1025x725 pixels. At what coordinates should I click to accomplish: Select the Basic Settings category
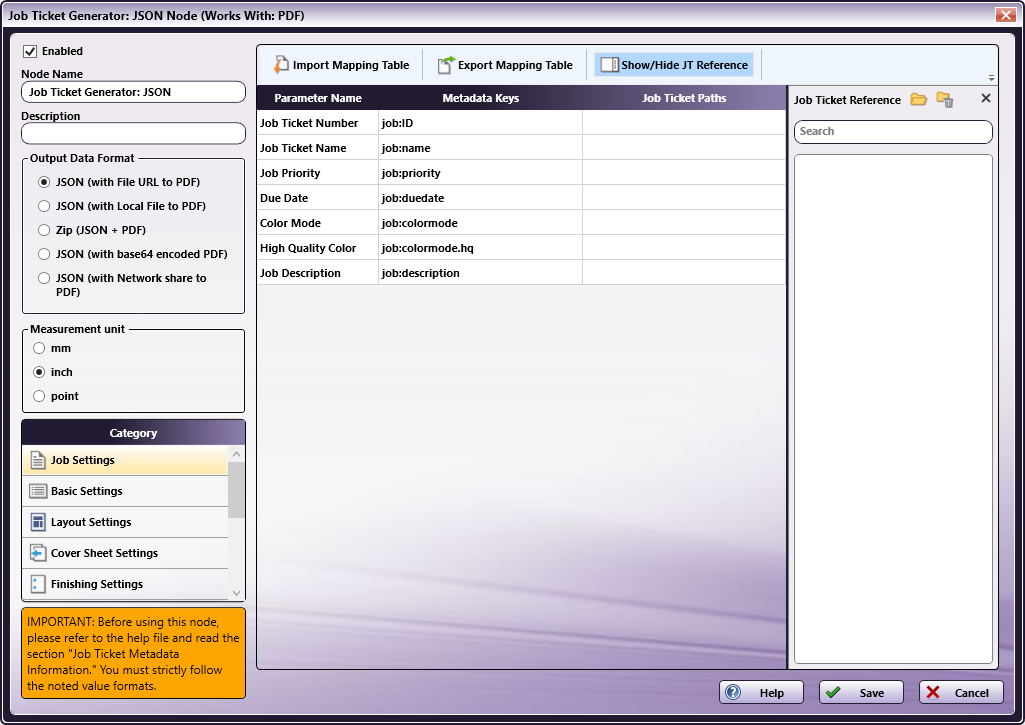tap(125, 491)
